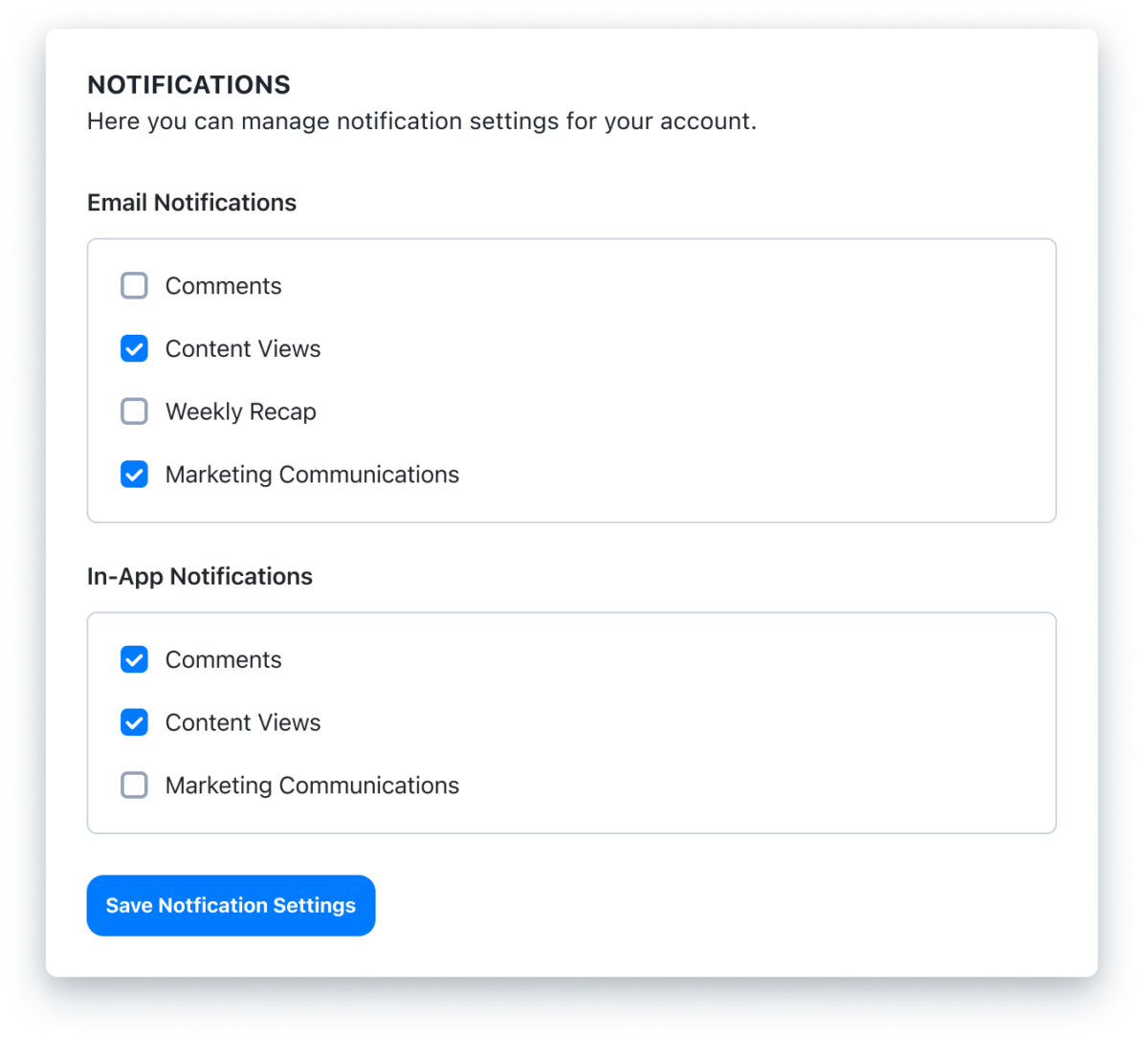Click Content Views label in In-App section
The width and height of the screenshot is (1148, 1039).
coord(242,722)
